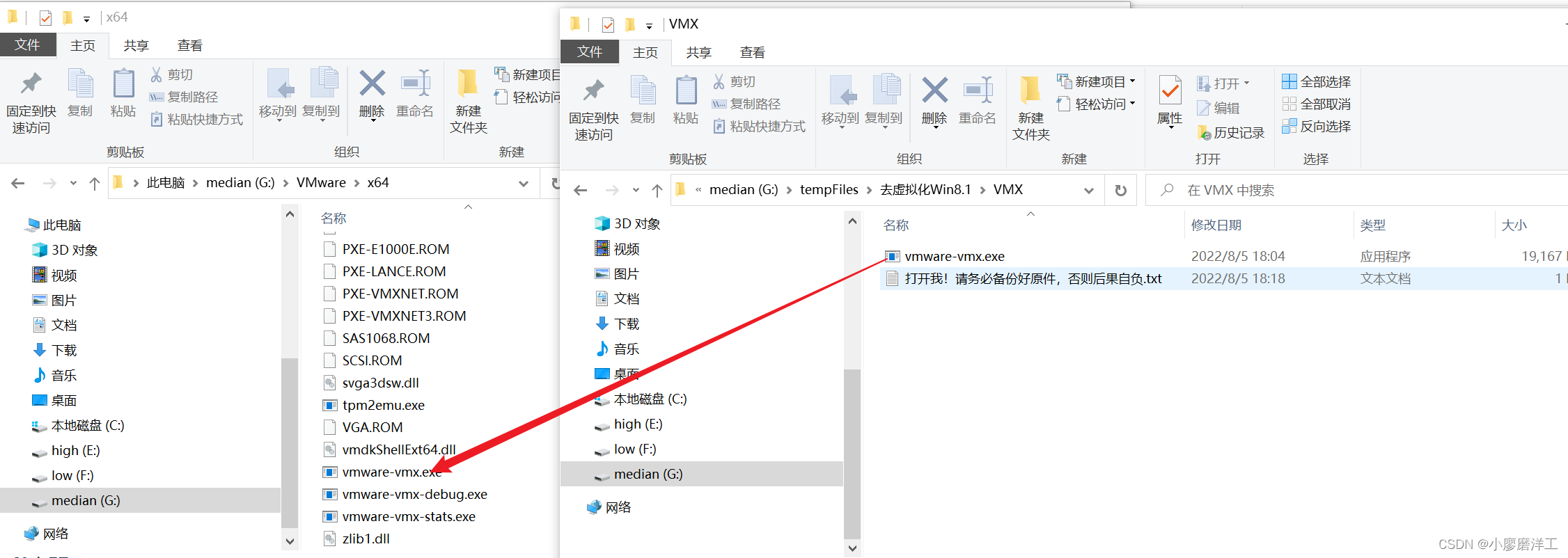
Task: Click Select all (全部选择) in VMX window
Action: coord(1317,81)
